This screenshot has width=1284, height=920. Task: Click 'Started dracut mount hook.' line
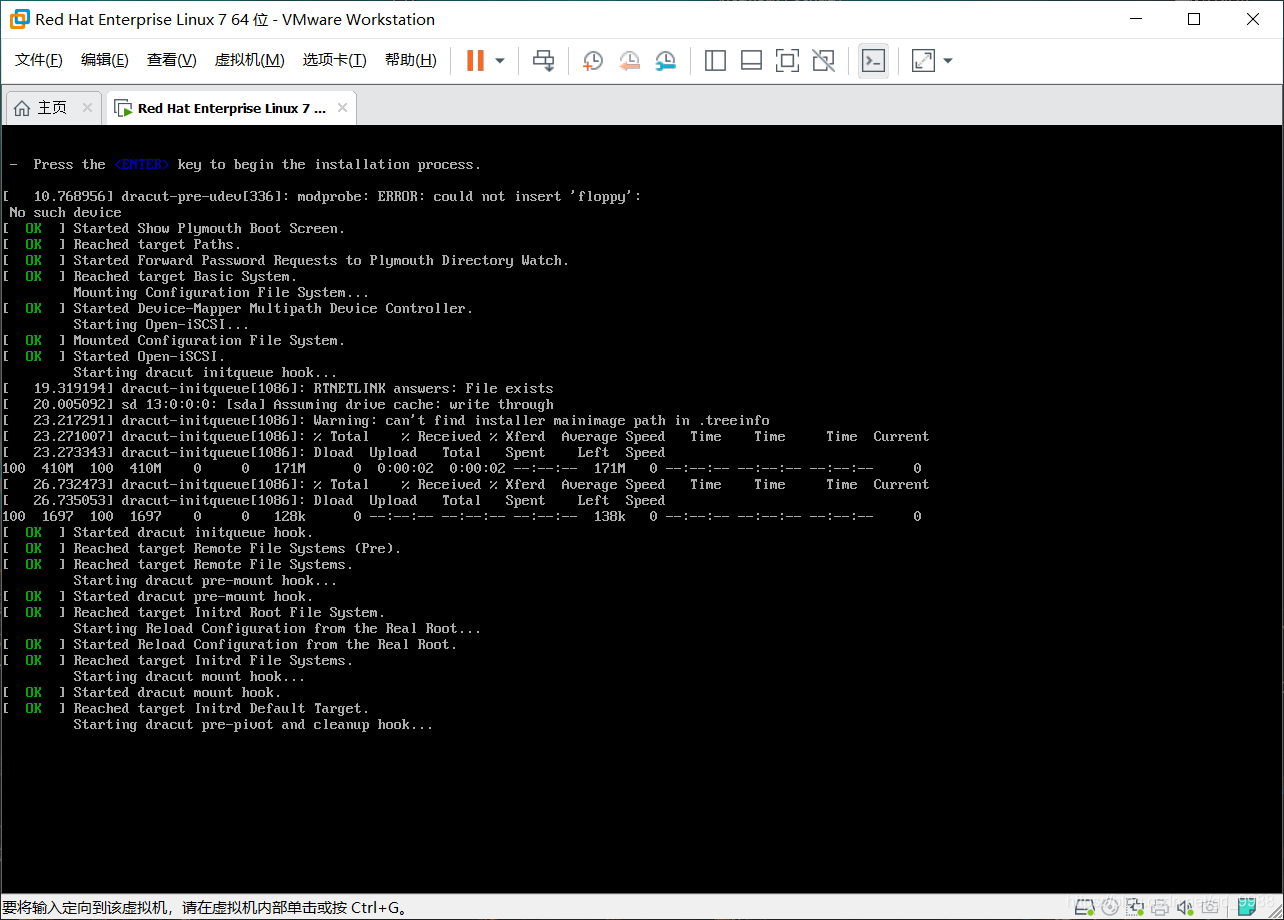(177, 692)
